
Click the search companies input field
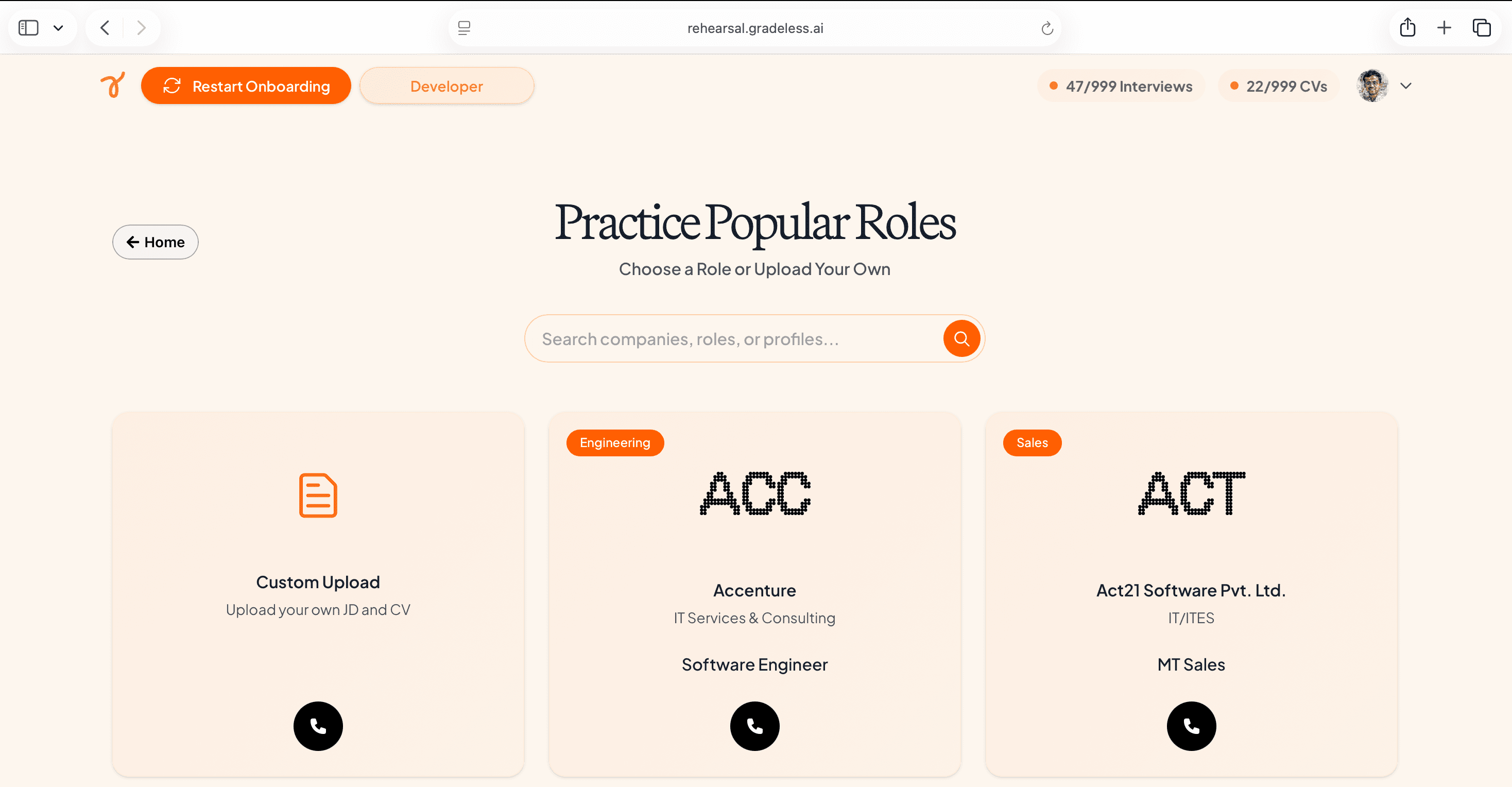705,338
